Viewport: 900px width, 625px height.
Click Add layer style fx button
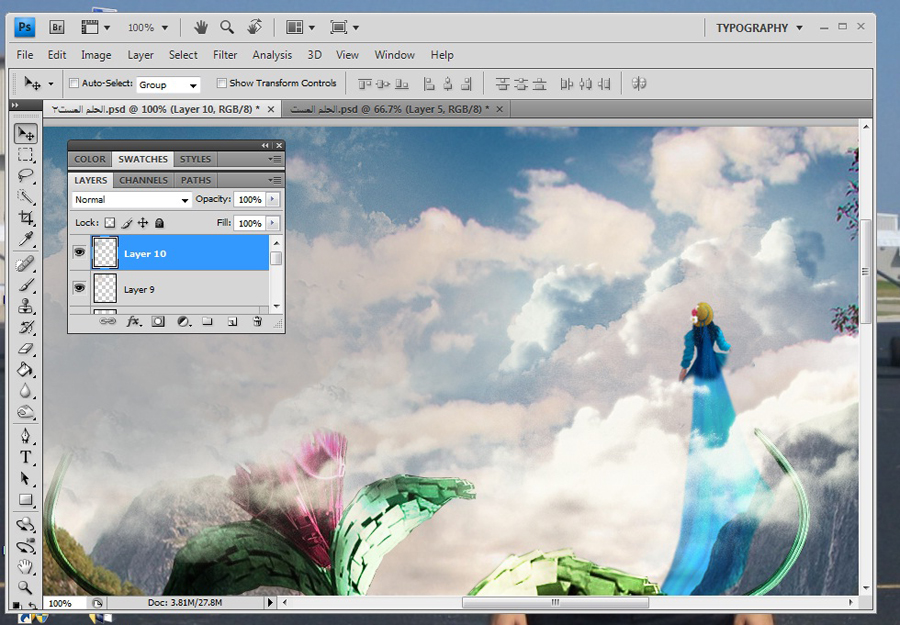point(133,321)
